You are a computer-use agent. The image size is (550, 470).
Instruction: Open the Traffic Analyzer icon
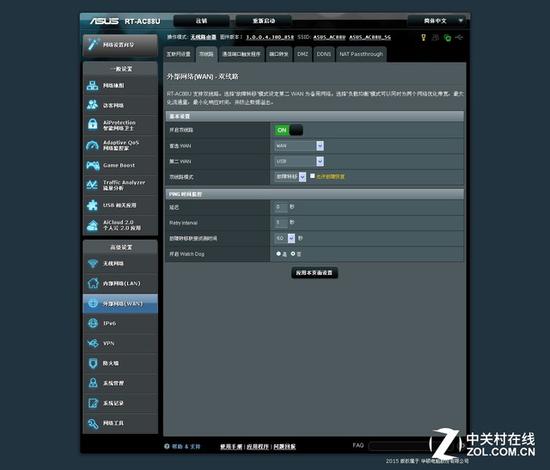(x=92, y=185)
